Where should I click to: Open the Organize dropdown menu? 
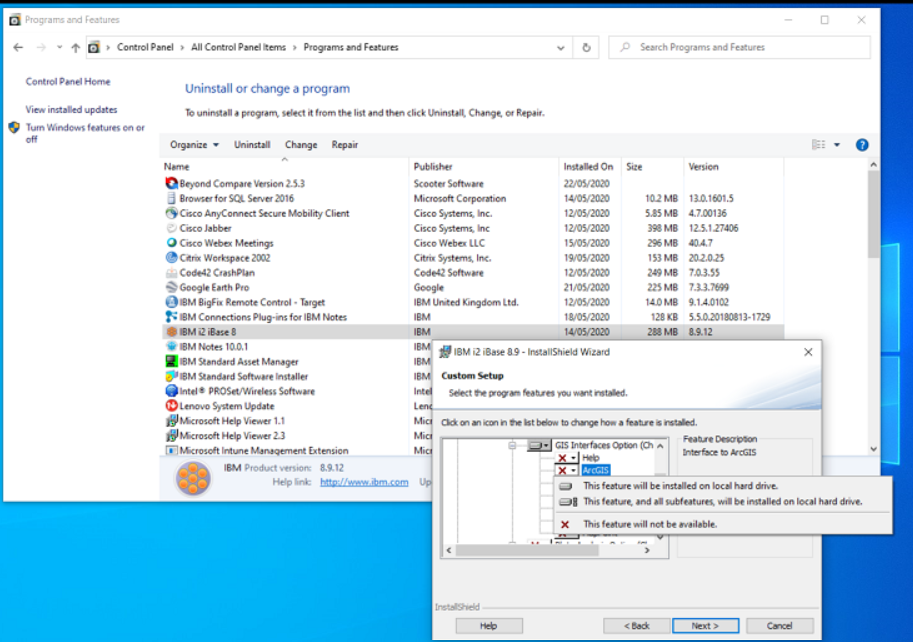point(193,144)
